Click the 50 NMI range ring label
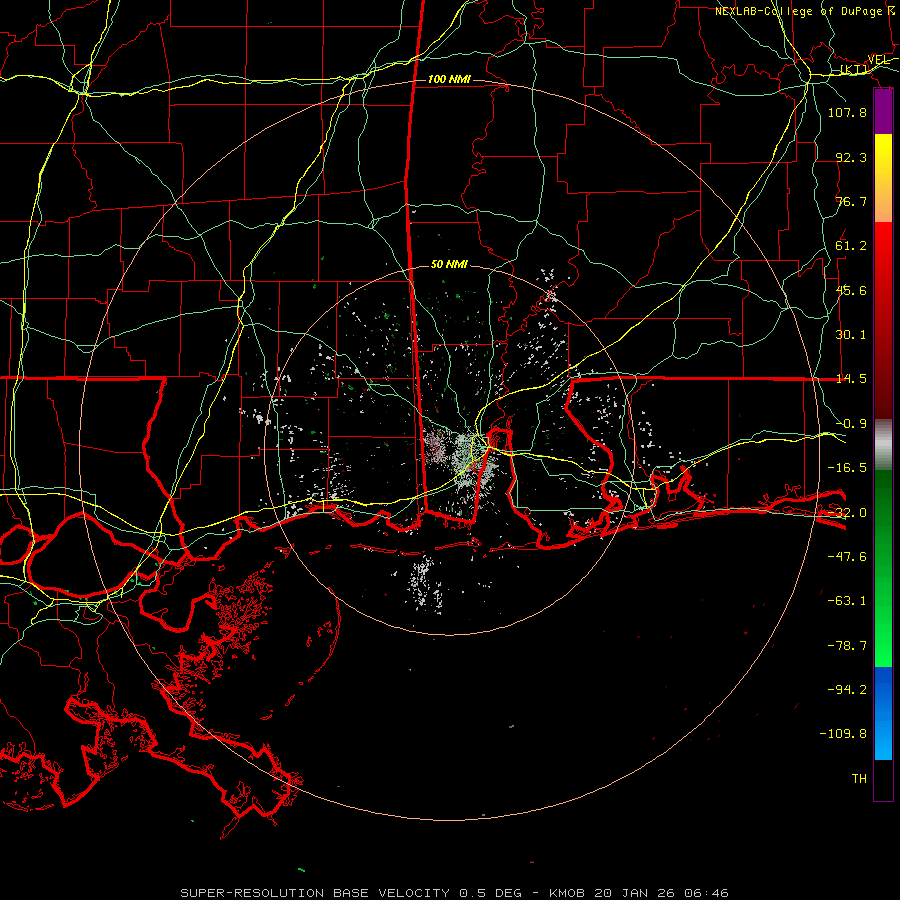The image size is (900, 900). pos(449,264)
